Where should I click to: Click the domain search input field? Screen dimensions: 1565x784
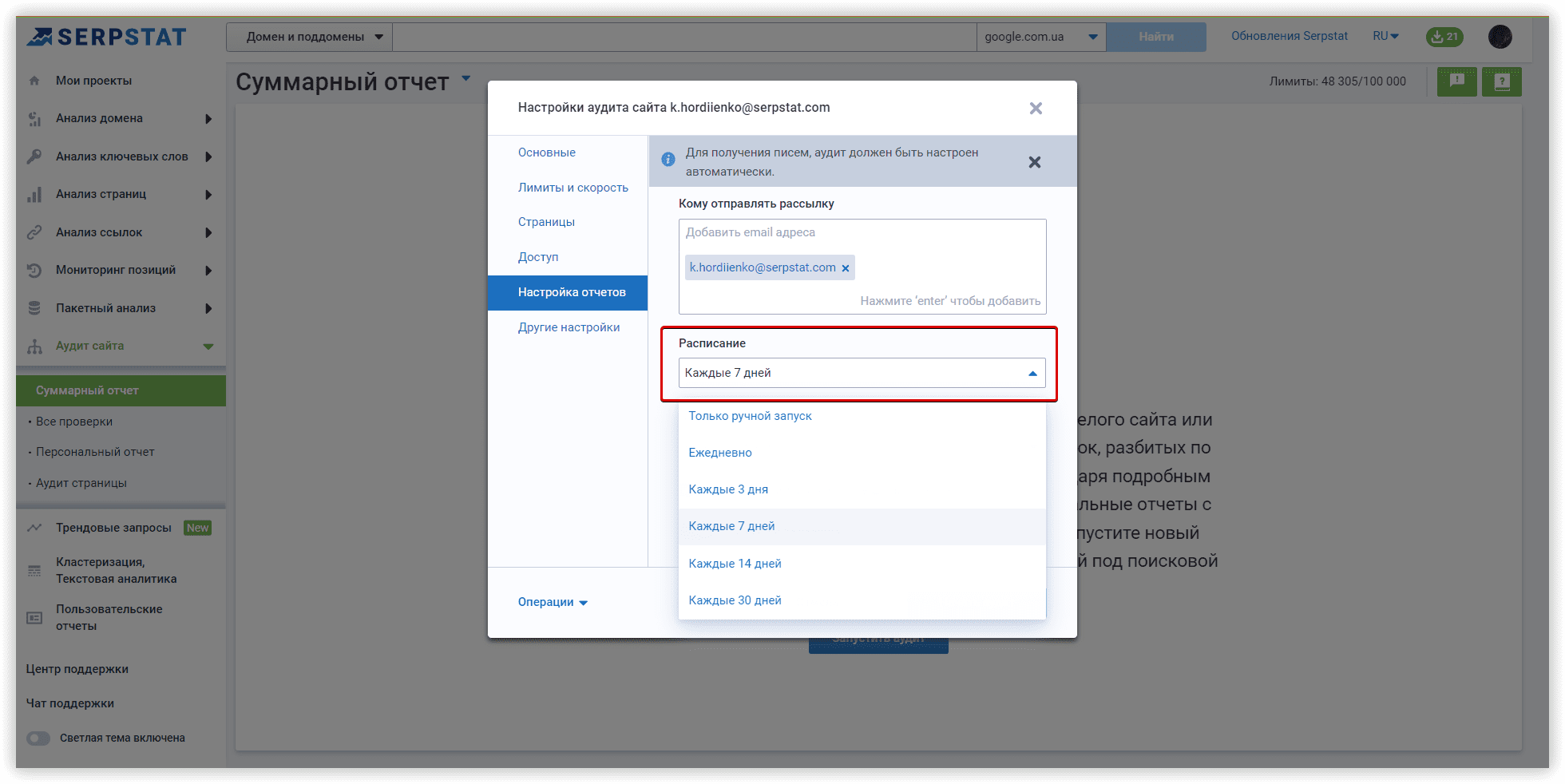684,37
